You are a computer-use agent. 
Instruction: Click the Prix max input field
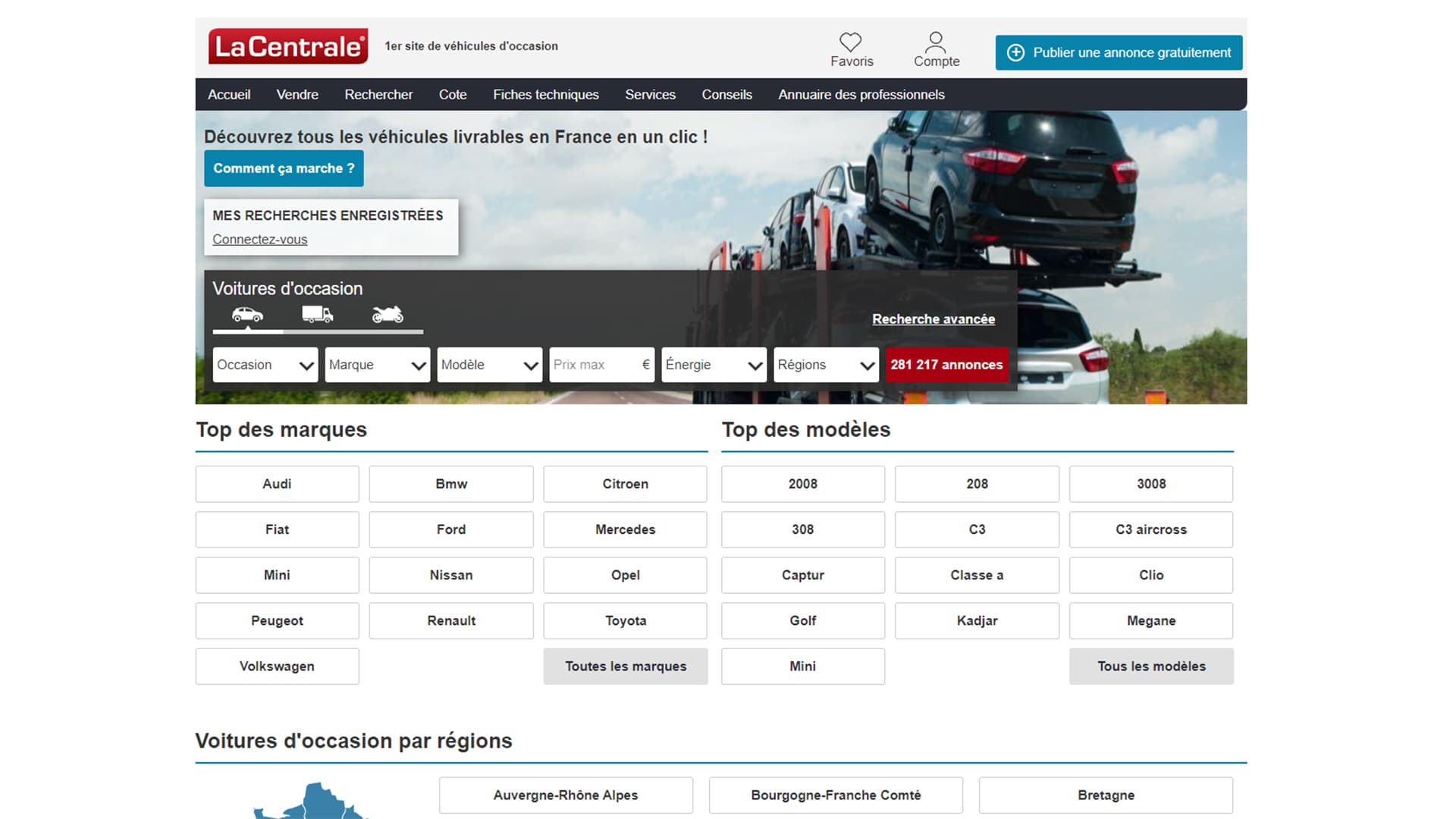(595, 365)
